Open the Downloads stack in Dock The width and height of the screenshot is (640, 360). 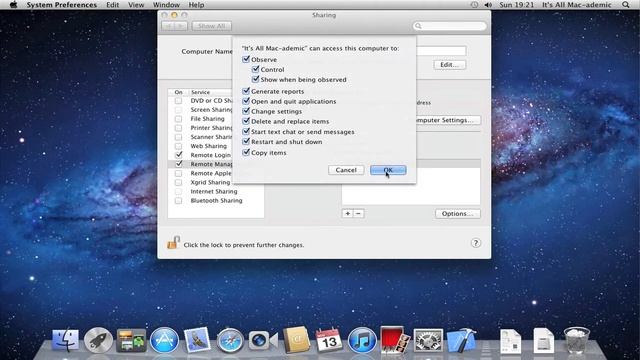543,341
